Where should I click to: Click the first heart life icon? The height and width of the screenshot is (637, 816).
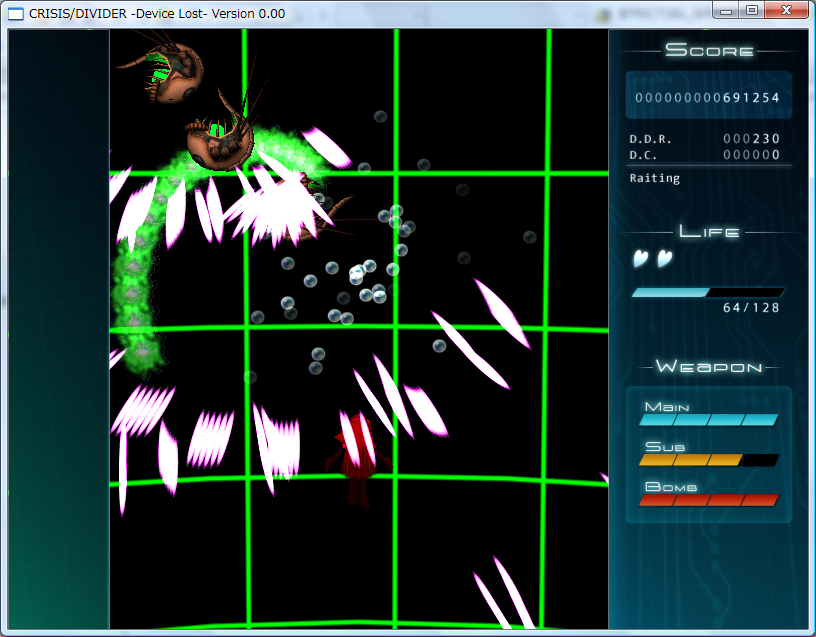pyautogui.click(x=641, y=259)
